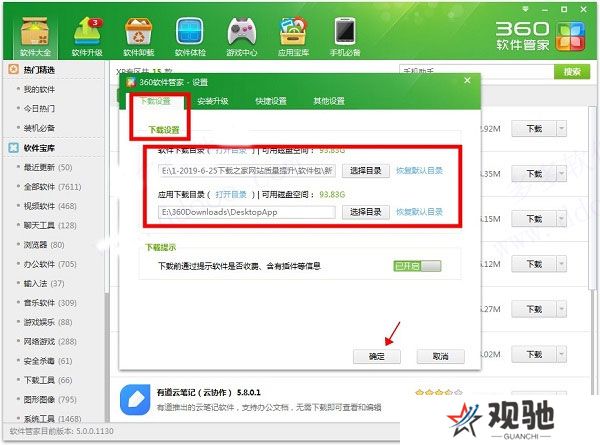The height and width of the screenshot is (445, 600).
Task: Click the 360软件管家 logo icon
Action: 570,37
